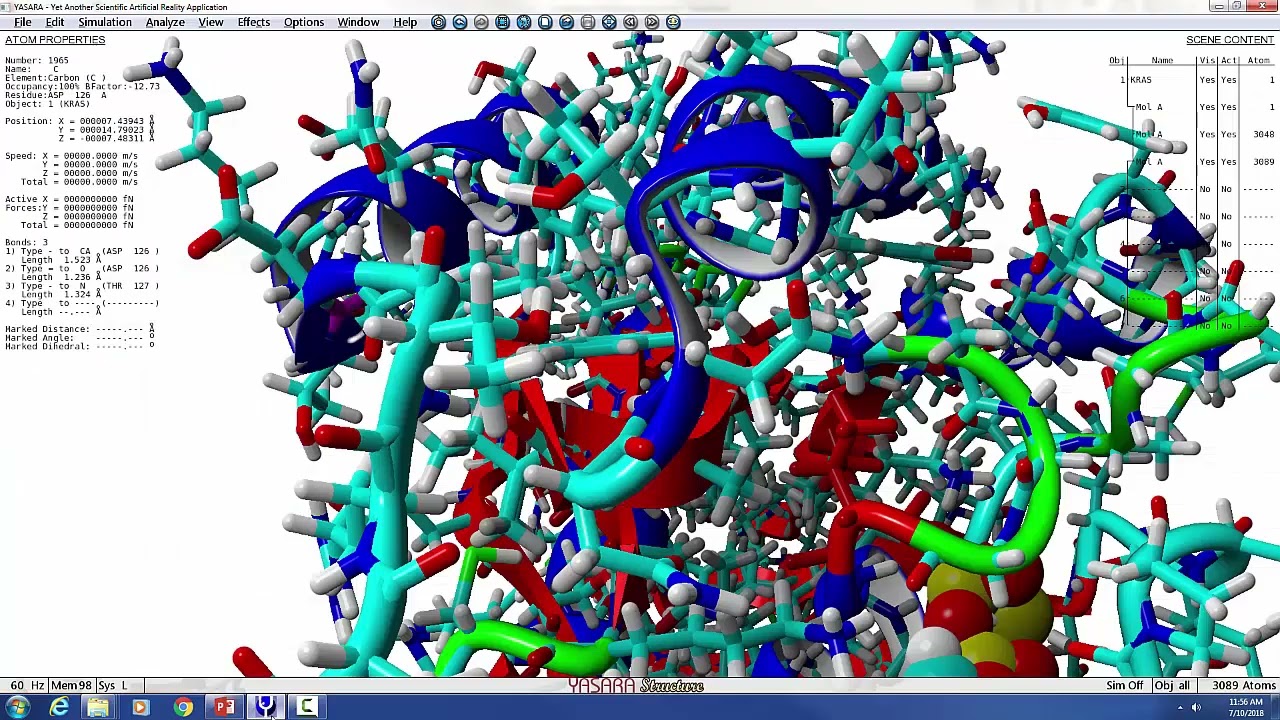Click the blank page toolbar icon
This screenshot has width=1280, height=720.
click(545, 22)
